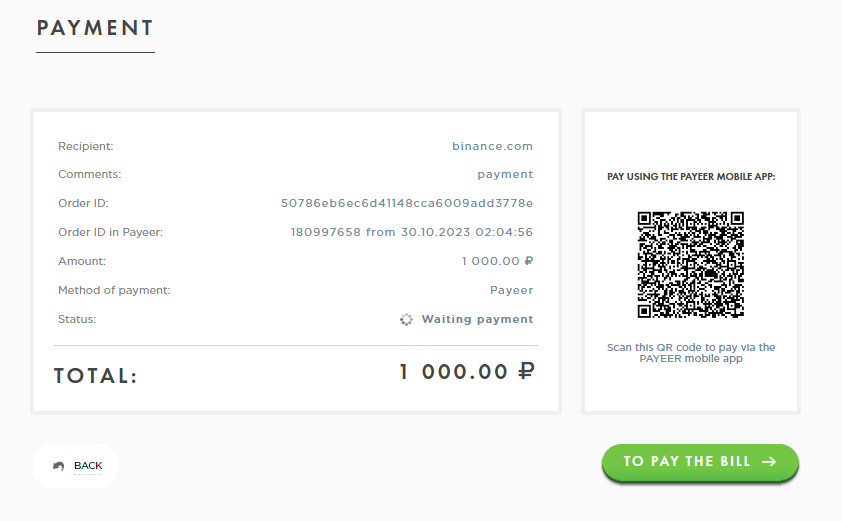The height and width of the screenshot is (521, 842).
Task: Click the binance.com recipient value
Action: coord(492,146)
